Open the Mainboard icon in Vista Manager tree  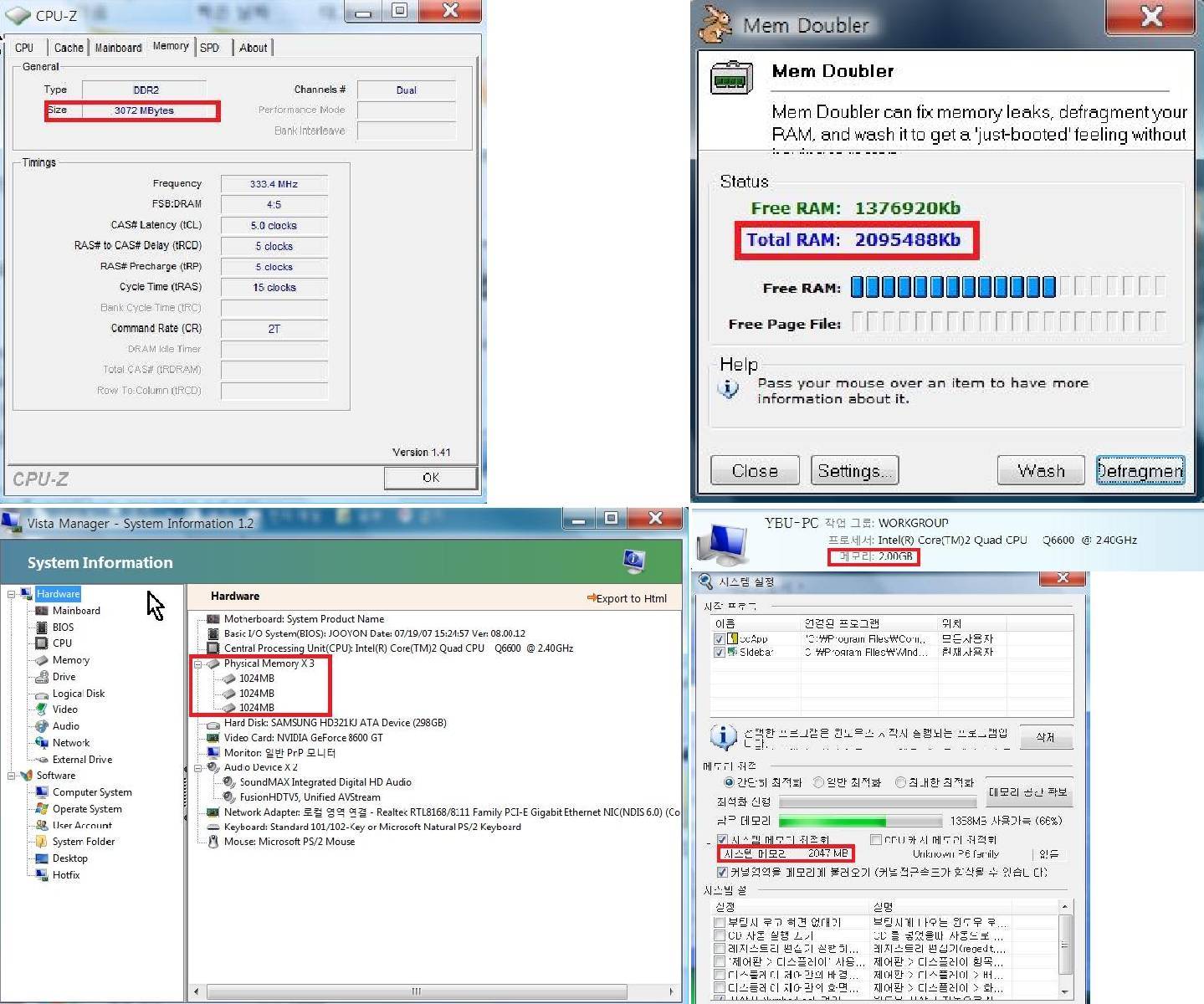click(x=41, y=611)
